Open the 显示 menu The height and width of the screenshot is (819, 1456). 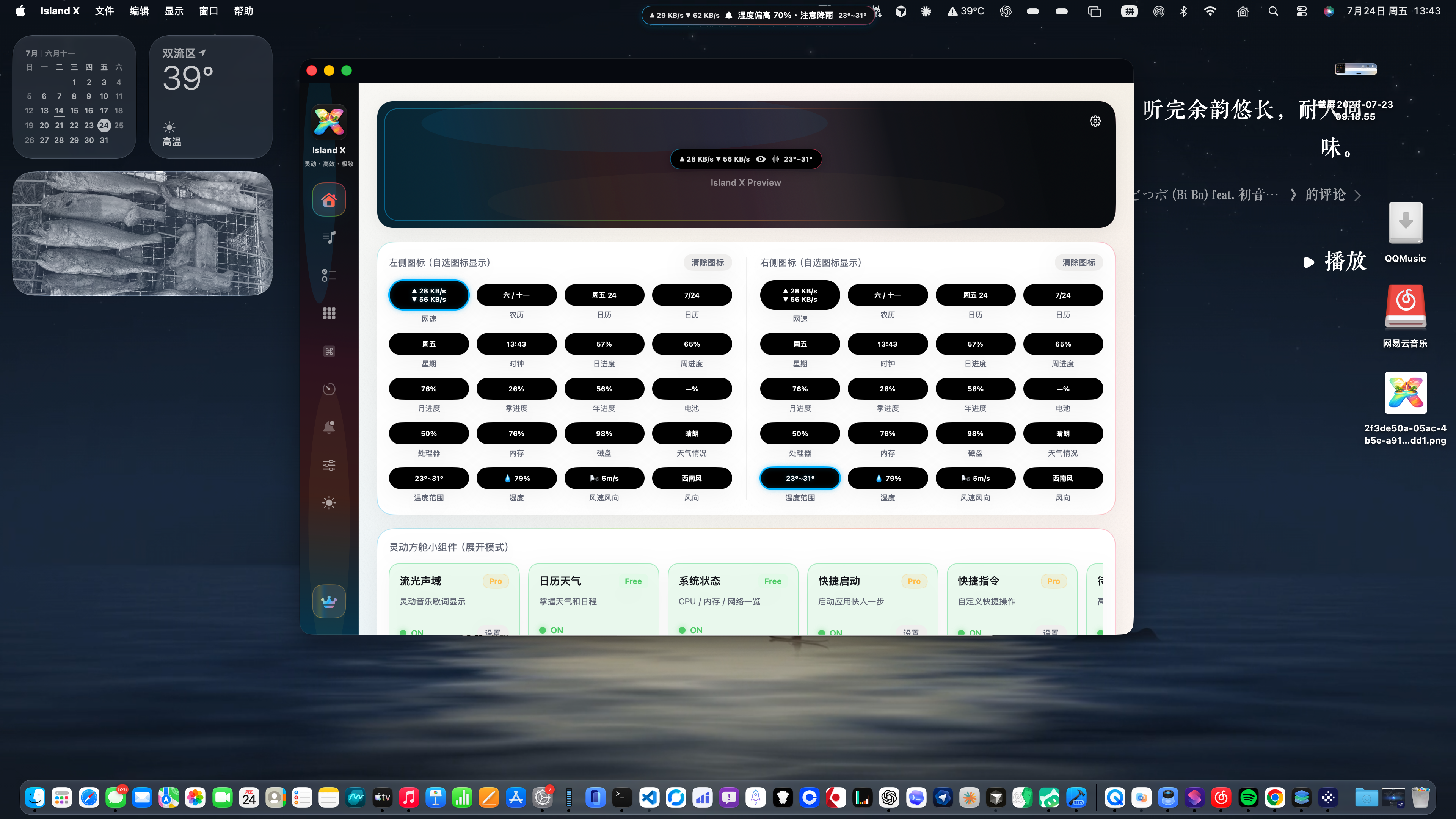[x=174, y=11]
